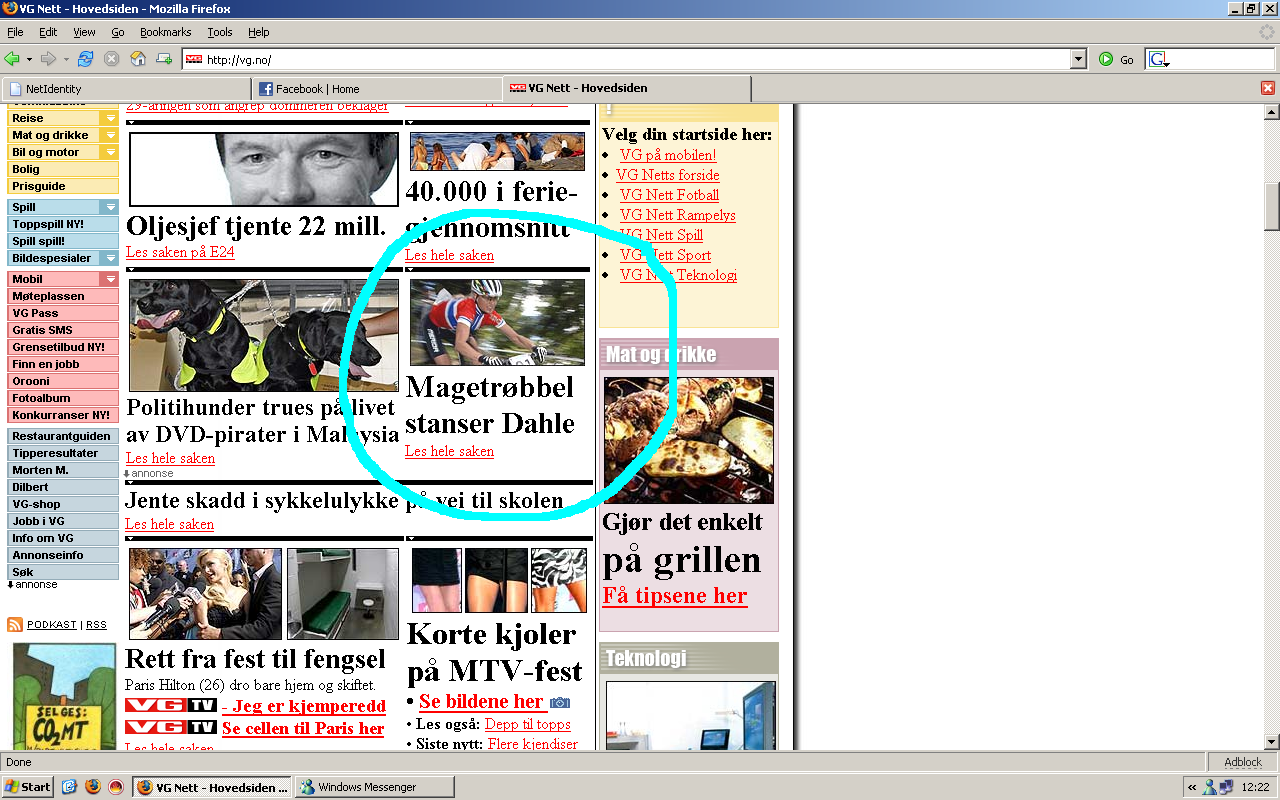Viewport: 1280px width, 800px height.
Task: Open the Go menu
Action: point(118,32)
